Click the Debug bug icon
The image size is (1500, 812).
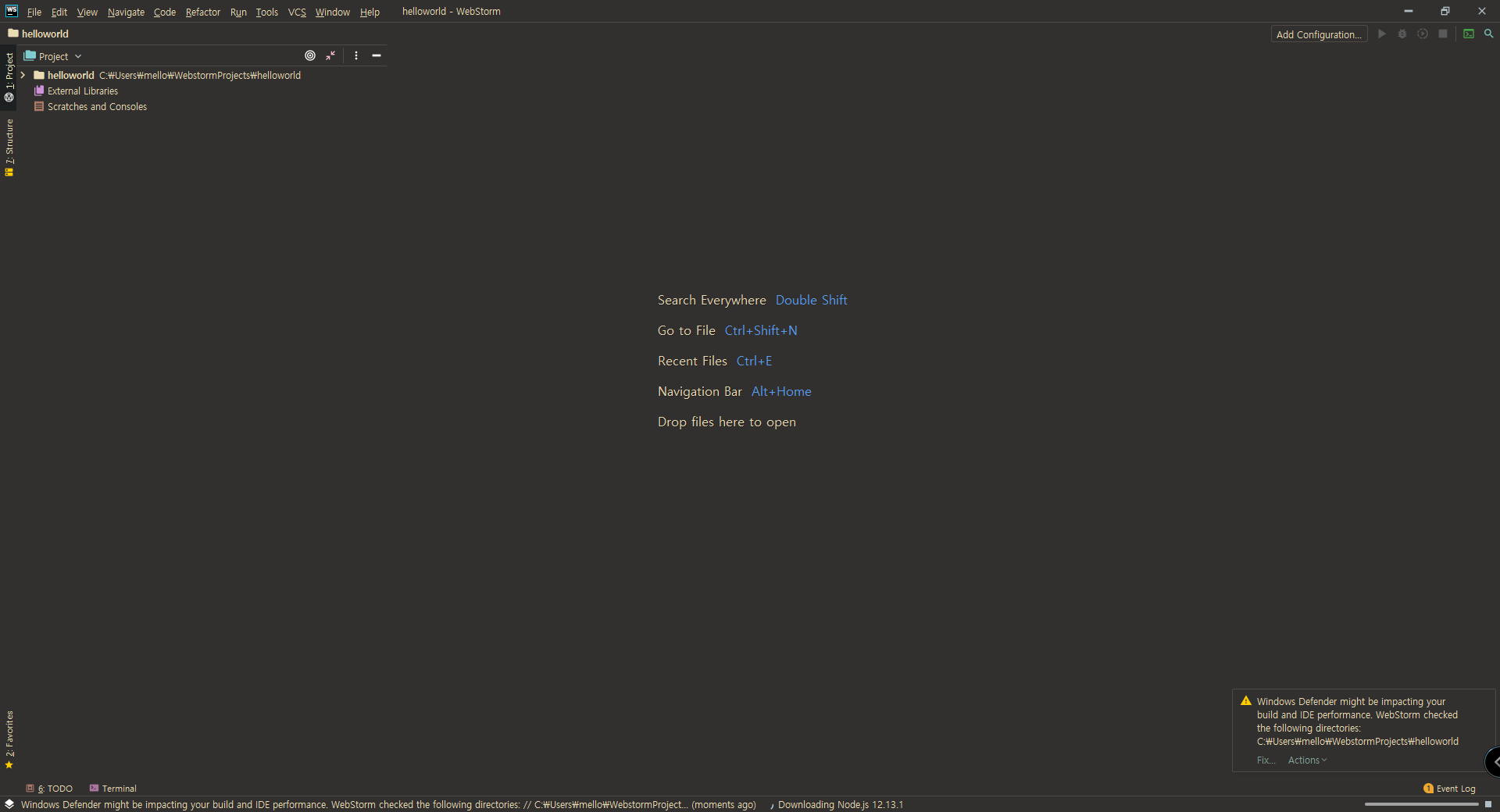click(x=1402, y=34)
